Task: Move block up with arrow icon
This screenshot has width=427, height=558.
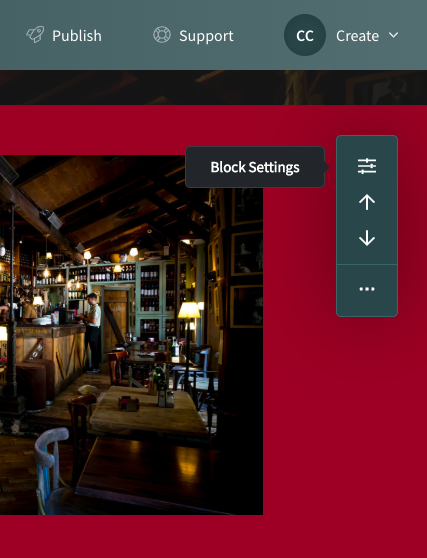Action: [x=367, y=202]
